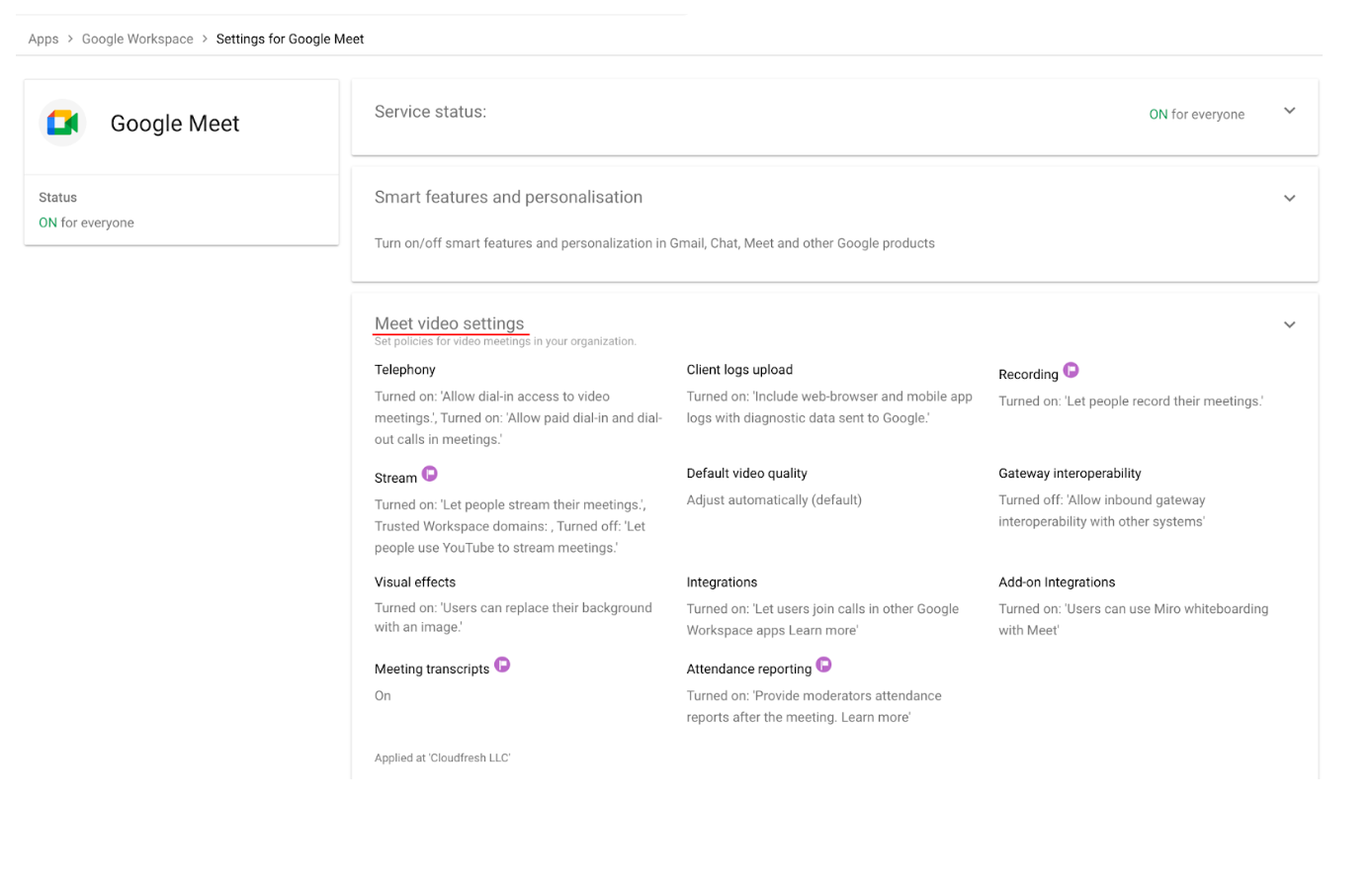Open the Recording setting
This screenshot has height=892, width=1372.
pos(1028,375)
